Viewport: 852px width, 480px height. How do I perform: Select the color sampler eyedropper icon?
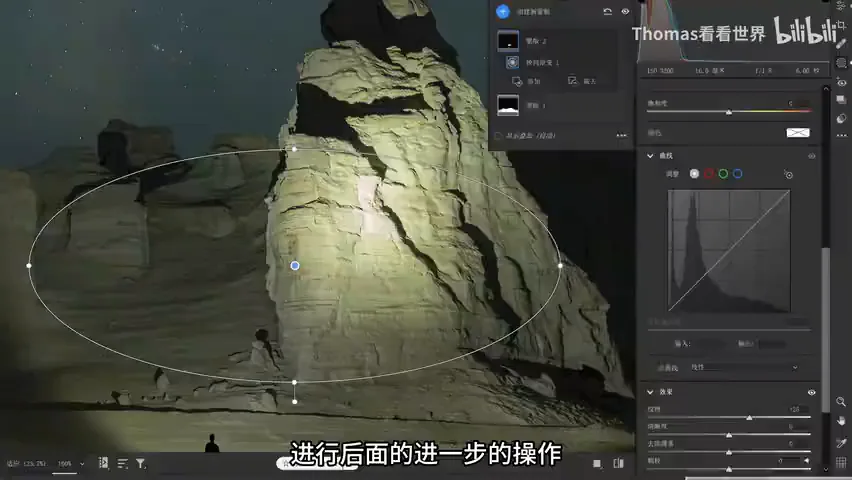841,442
